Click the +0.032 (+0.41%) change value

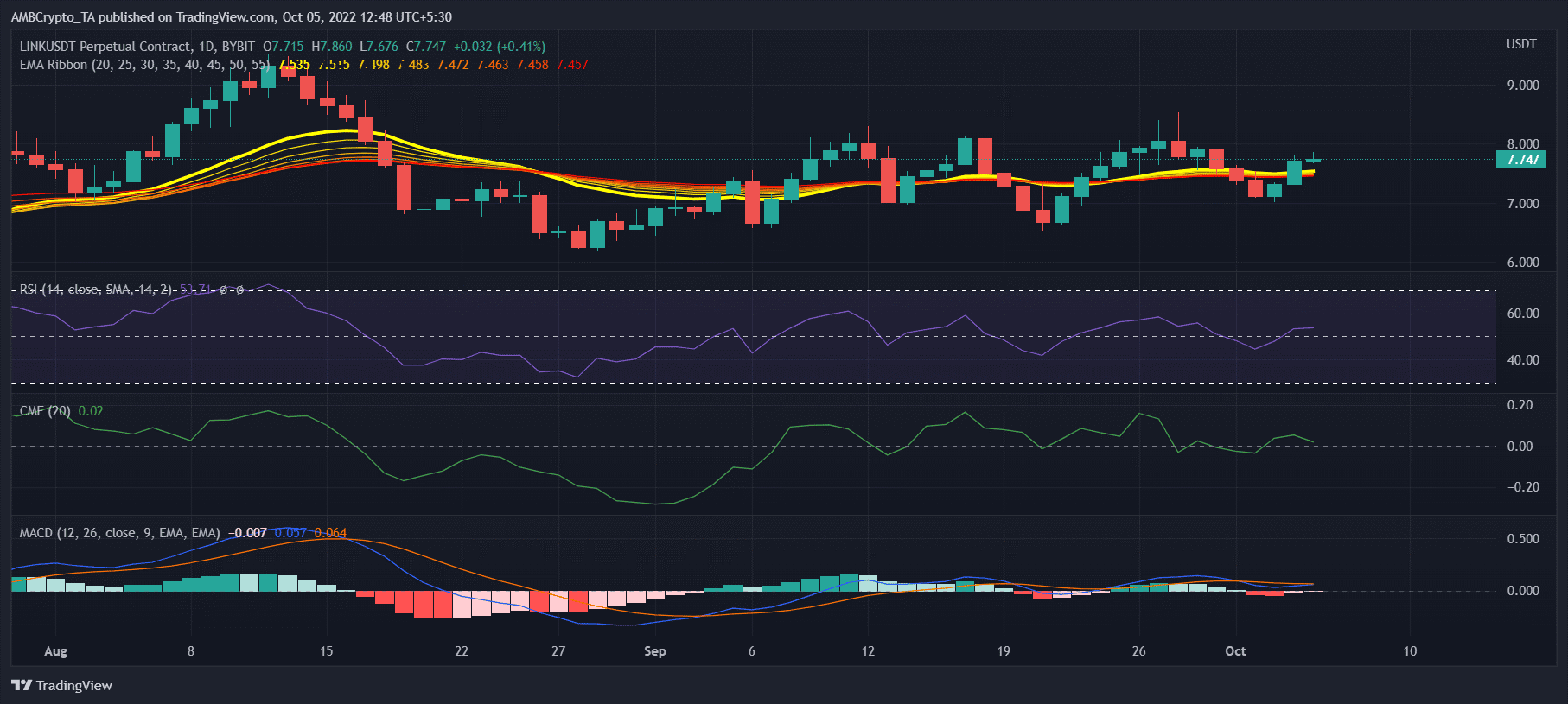click(500, 47)
